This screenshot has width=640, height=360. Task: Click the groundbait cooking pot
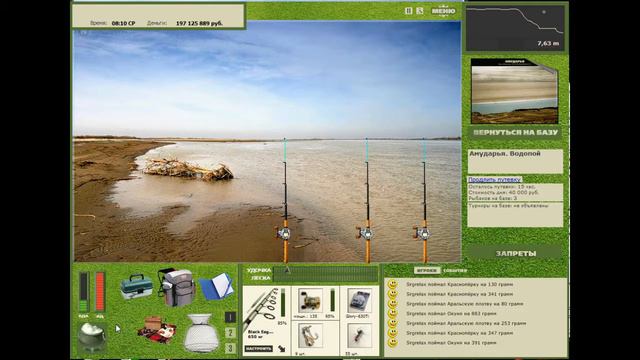click(x=92, y=337)
